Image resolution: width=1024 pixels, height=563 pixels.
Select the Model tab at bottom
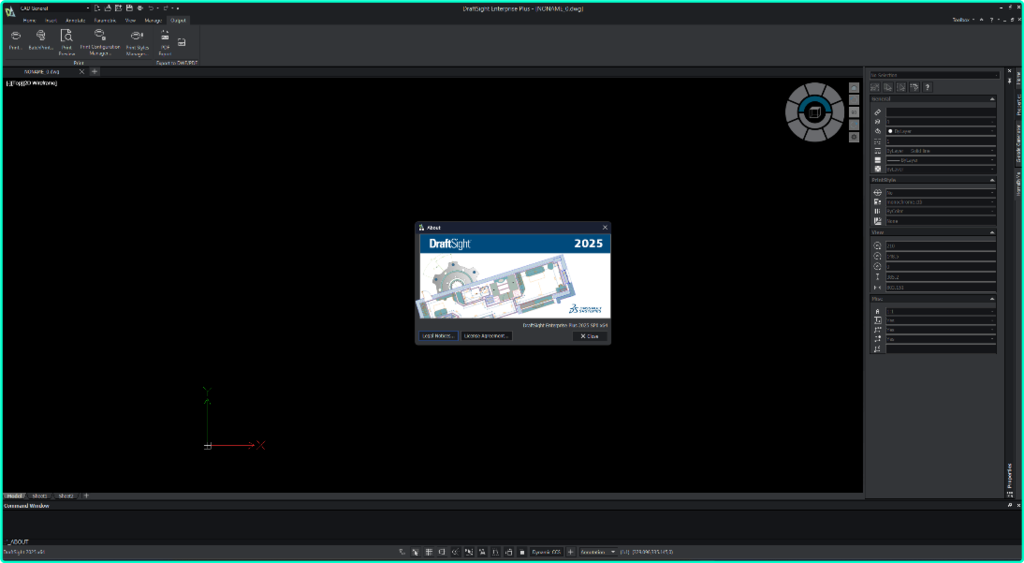[x=15, y=496]
